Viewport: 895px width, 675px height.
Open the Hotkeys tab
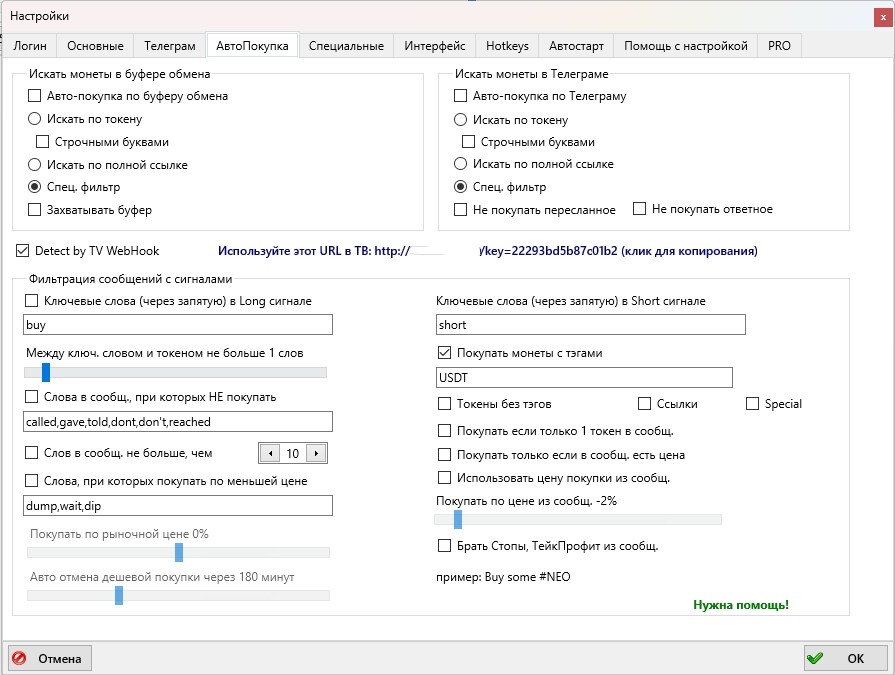click(507, 46)
